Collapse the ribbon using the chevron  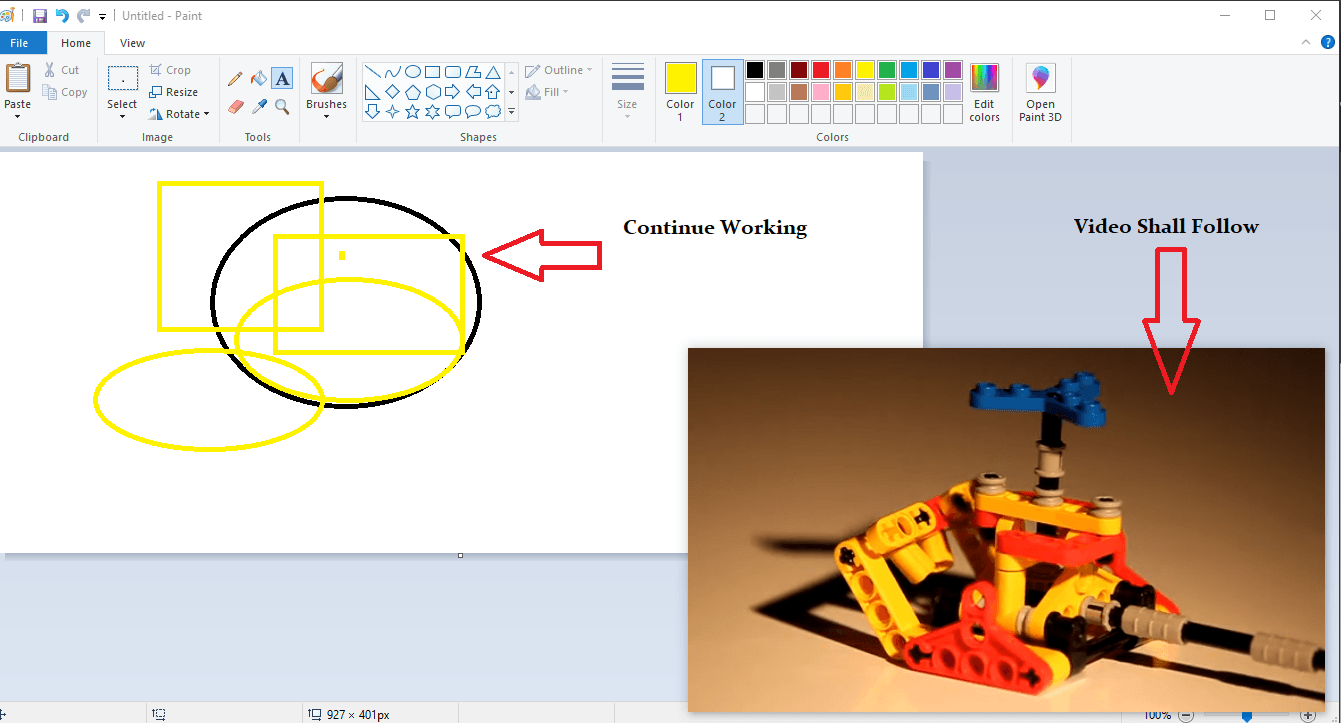(1306, 43)
